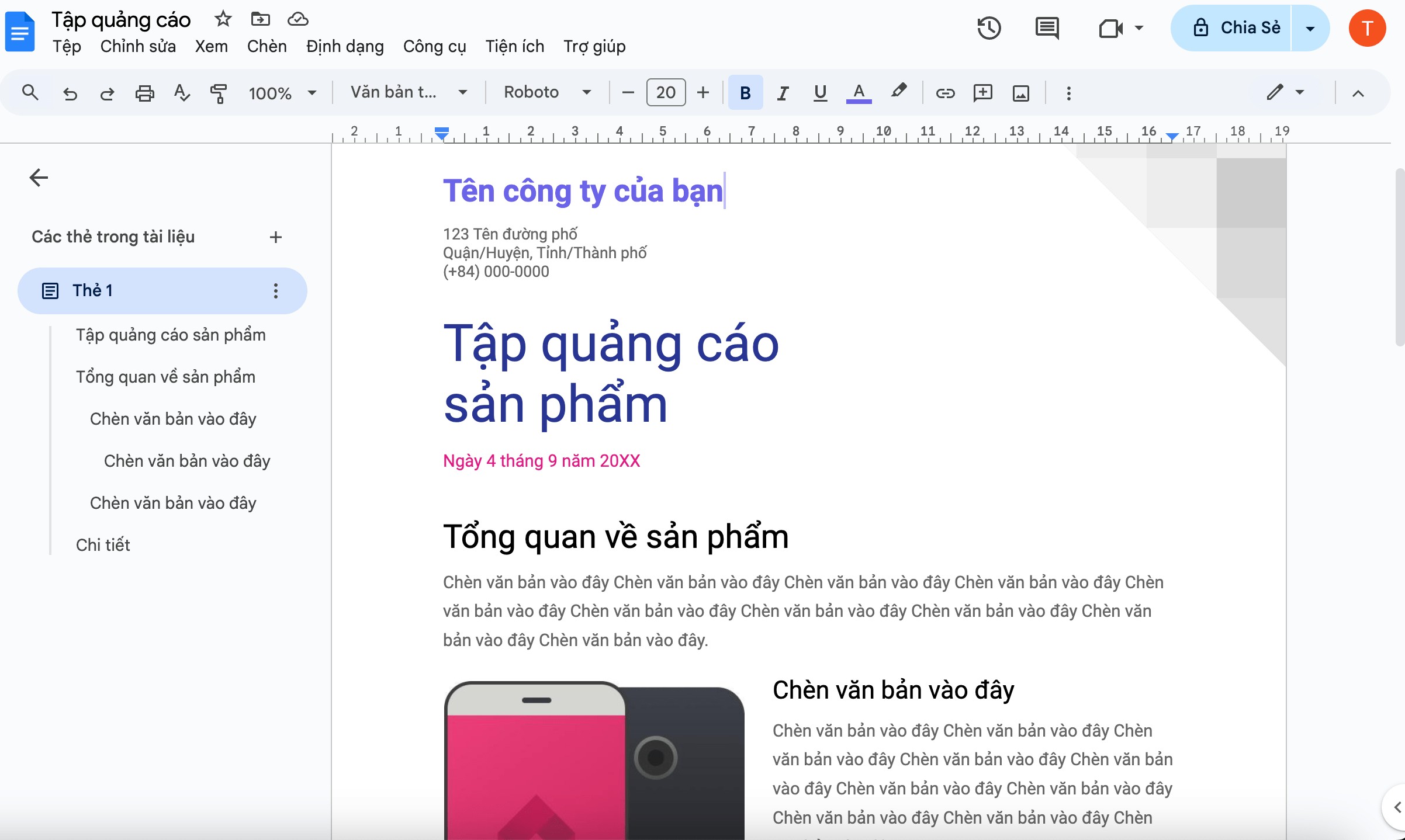Viewport: 1405px width, 840px height.
Task: Open the zoom 100% dropdown
Action: (282, 93)
